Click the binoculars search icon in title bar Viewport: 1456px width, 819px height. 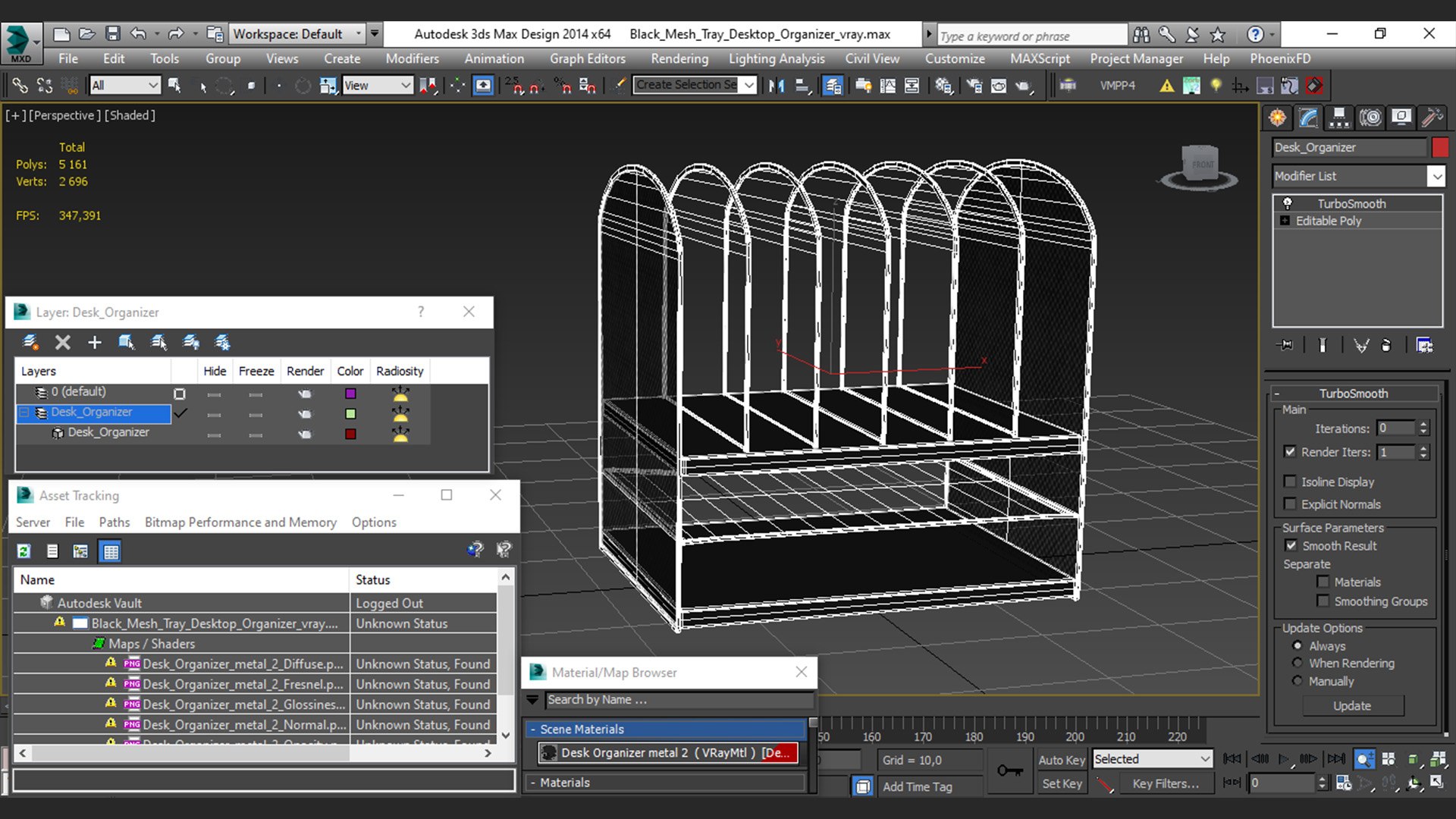point(1141,34)
